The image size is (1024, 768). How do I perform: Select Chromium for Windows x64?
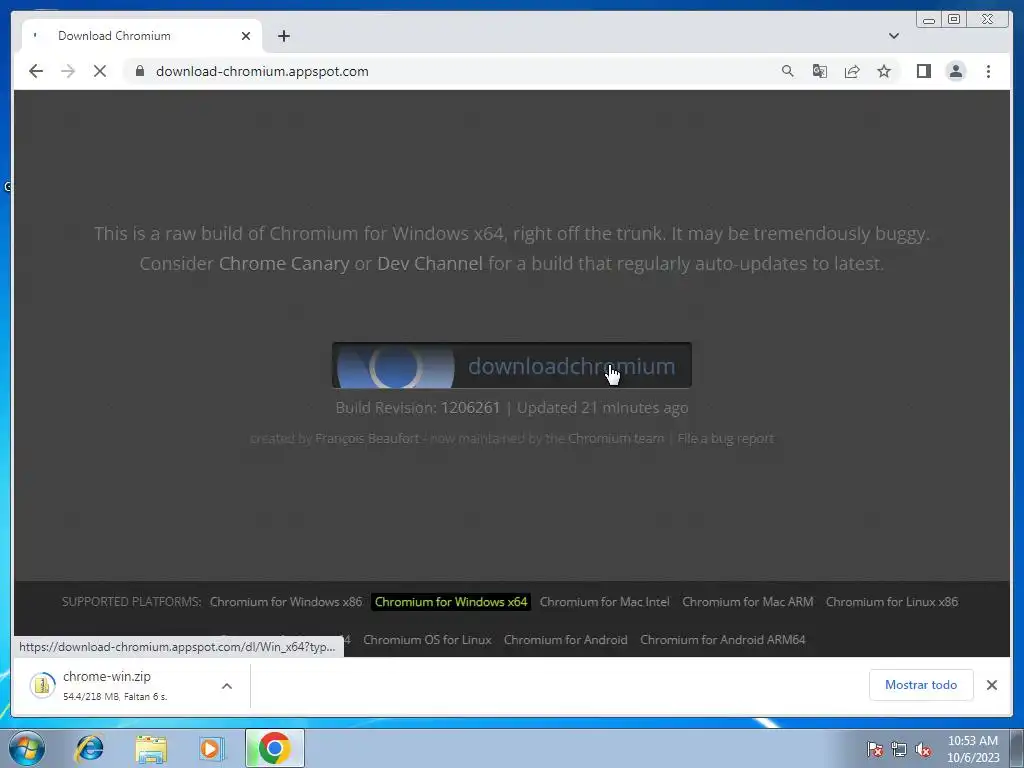451,601
